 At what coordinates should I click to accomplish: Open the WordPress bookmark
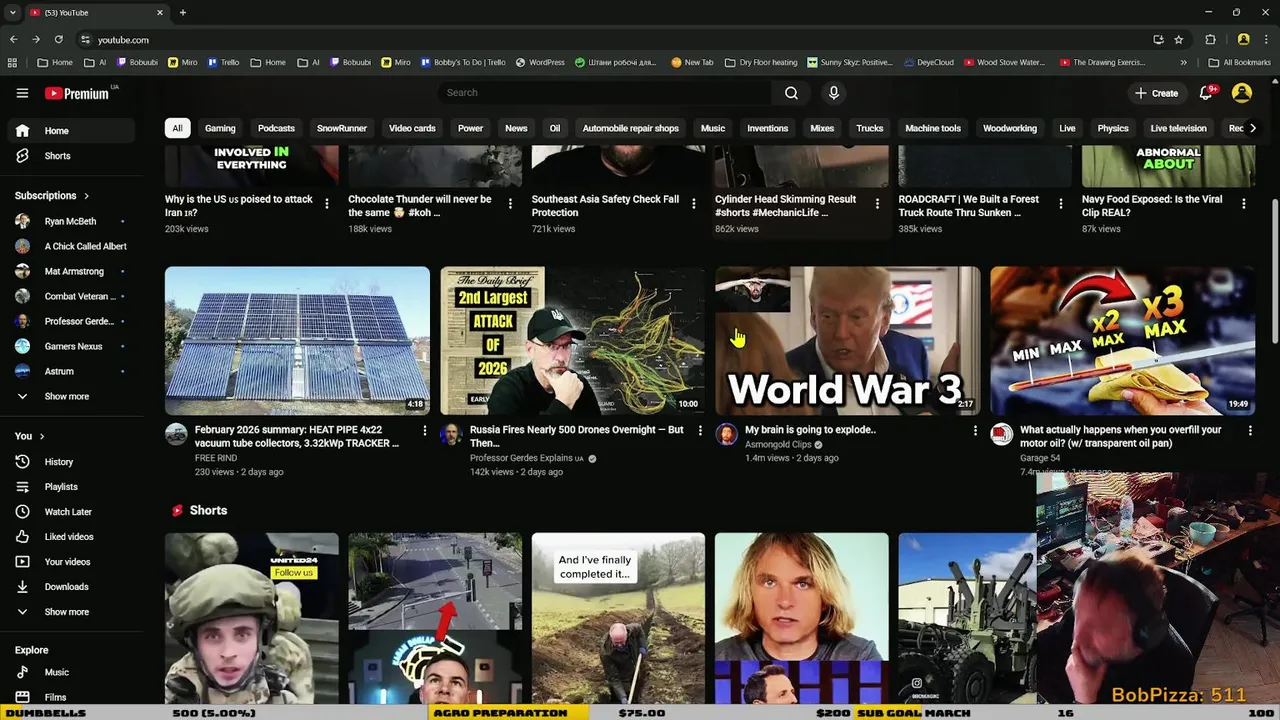540,62
